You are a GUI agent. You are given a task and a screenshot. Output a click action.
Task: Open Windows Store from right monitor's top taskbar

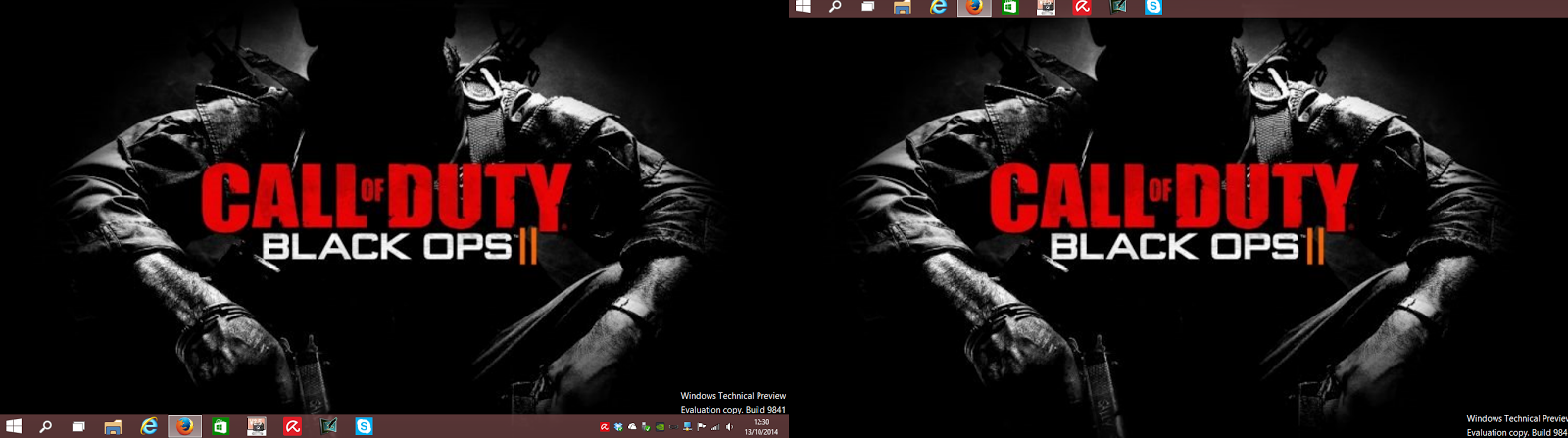[1009, 7]
